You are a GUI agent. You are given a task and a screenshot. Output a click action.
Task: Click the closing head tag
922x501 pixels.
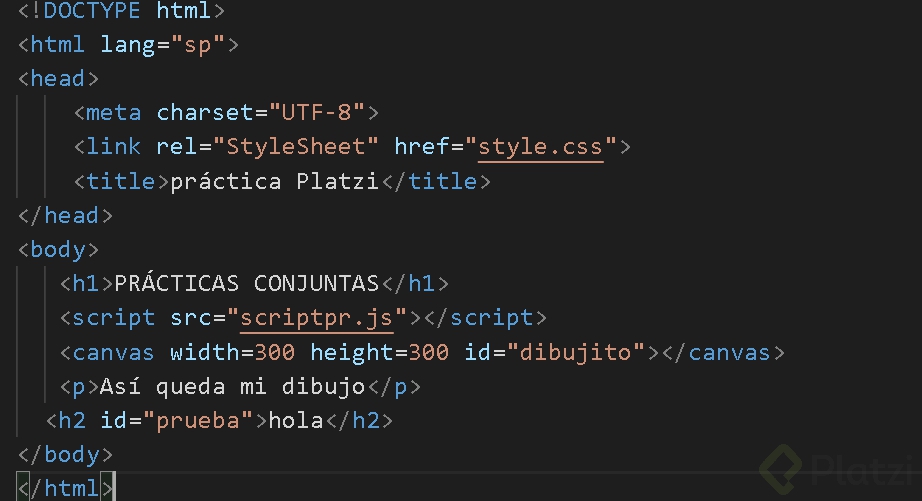tap(65, 216)
